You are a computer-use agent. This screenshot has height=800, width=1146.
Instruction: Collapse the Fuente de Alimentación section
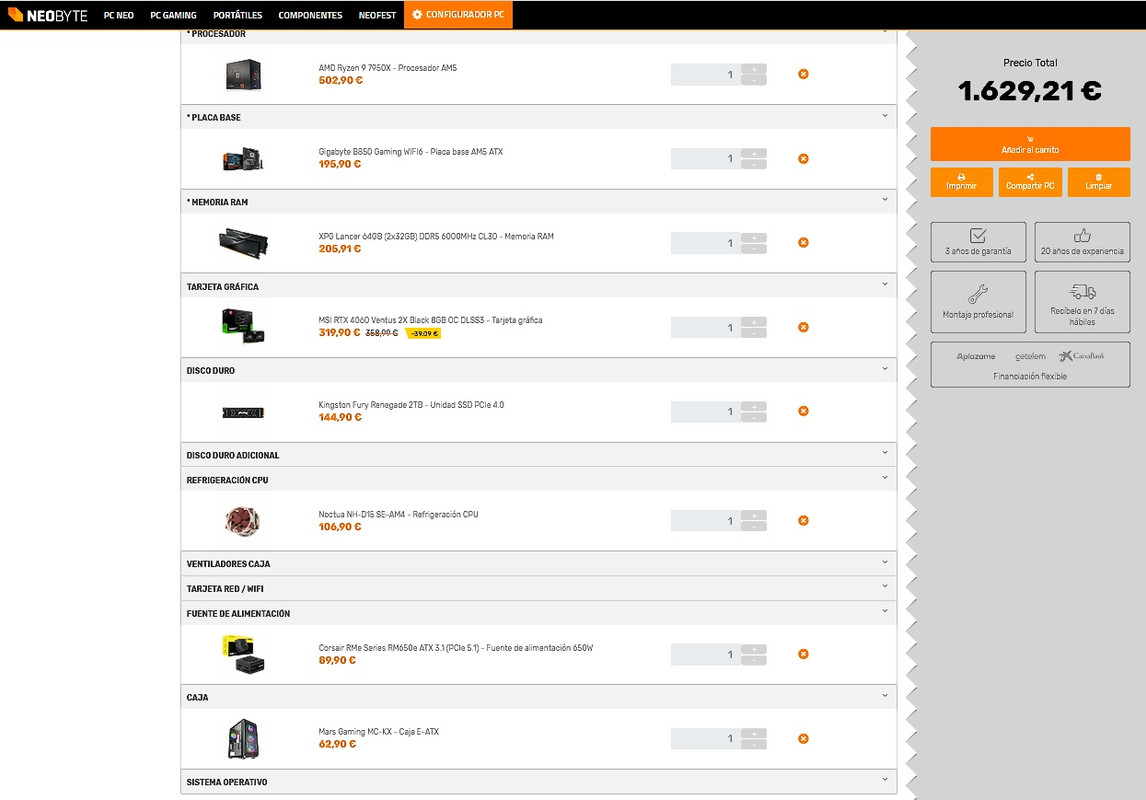(885, 612)
